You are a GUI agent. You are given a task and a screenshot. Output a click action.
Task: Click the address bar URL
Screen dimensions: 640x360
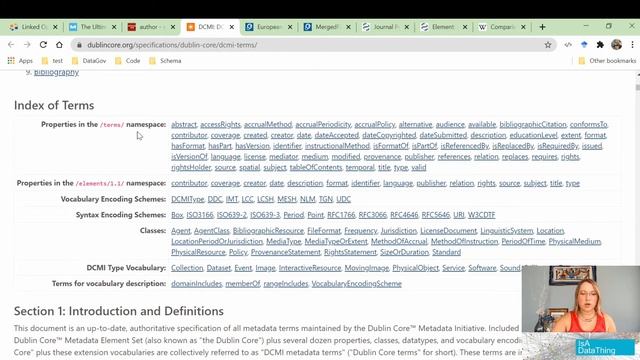(172, 45)
